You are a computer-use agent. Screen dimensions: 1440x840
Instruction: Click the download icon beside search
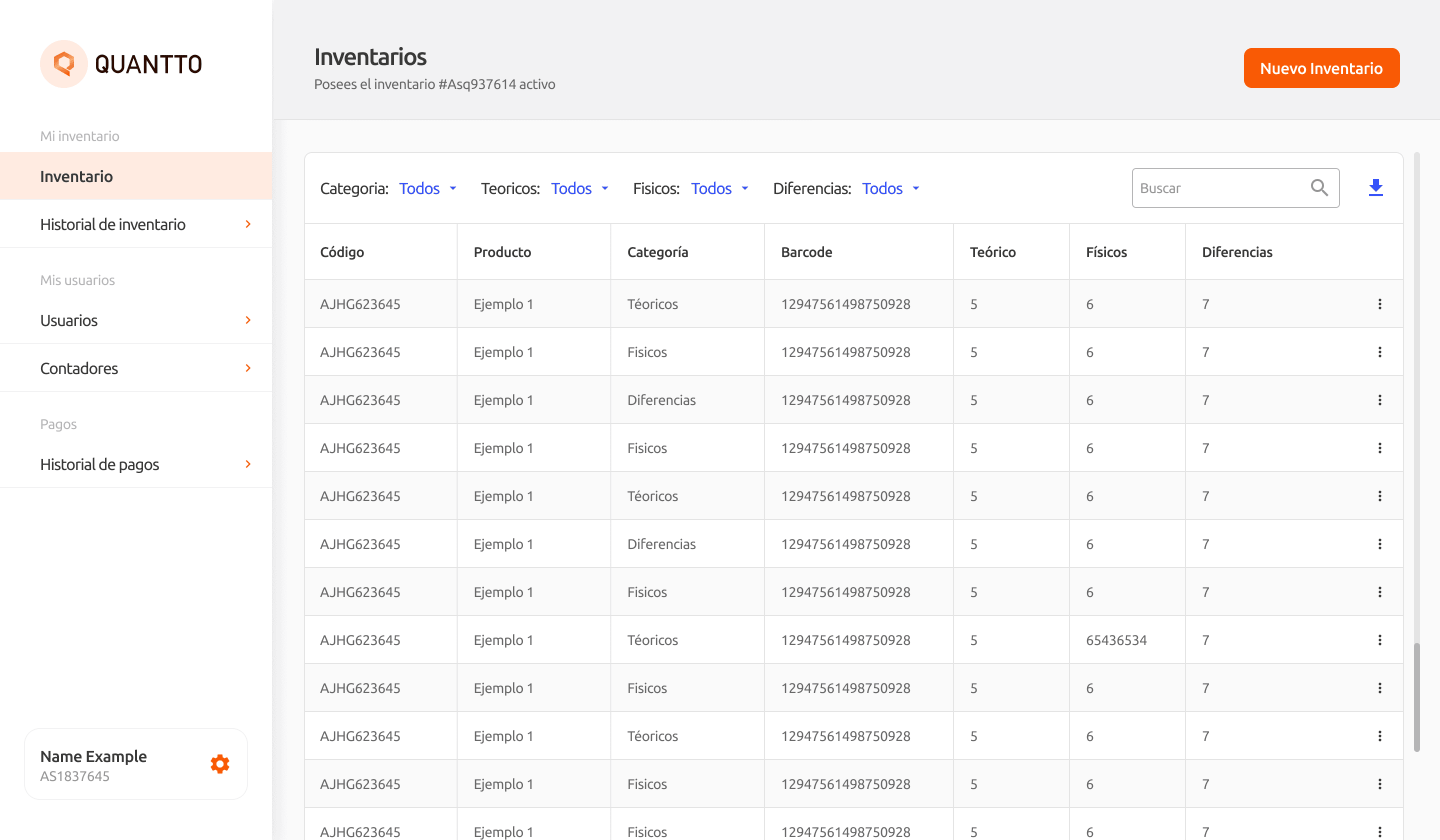(x=1375, y=187)
